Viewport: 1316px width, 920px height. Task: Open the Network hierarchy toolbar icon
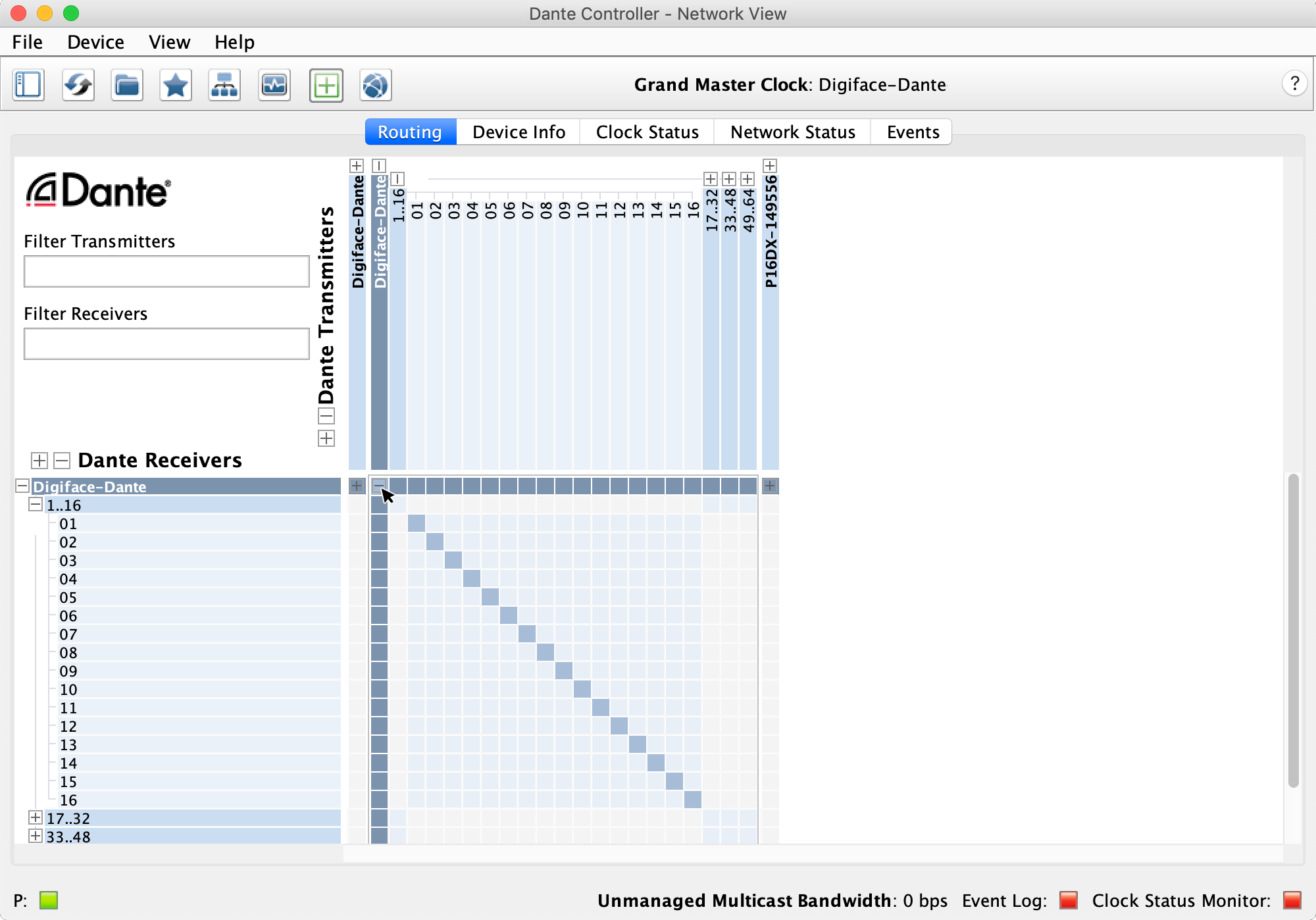click(224, 85)
